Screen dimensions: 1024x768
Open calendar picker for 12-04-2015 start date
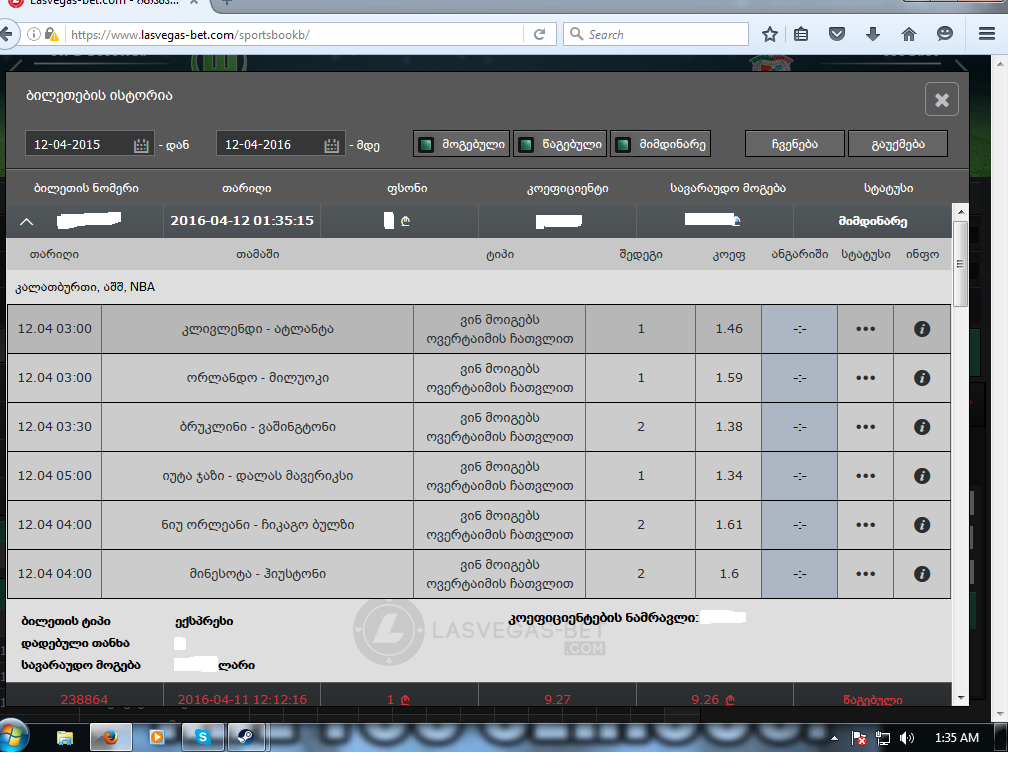[141, 145]
